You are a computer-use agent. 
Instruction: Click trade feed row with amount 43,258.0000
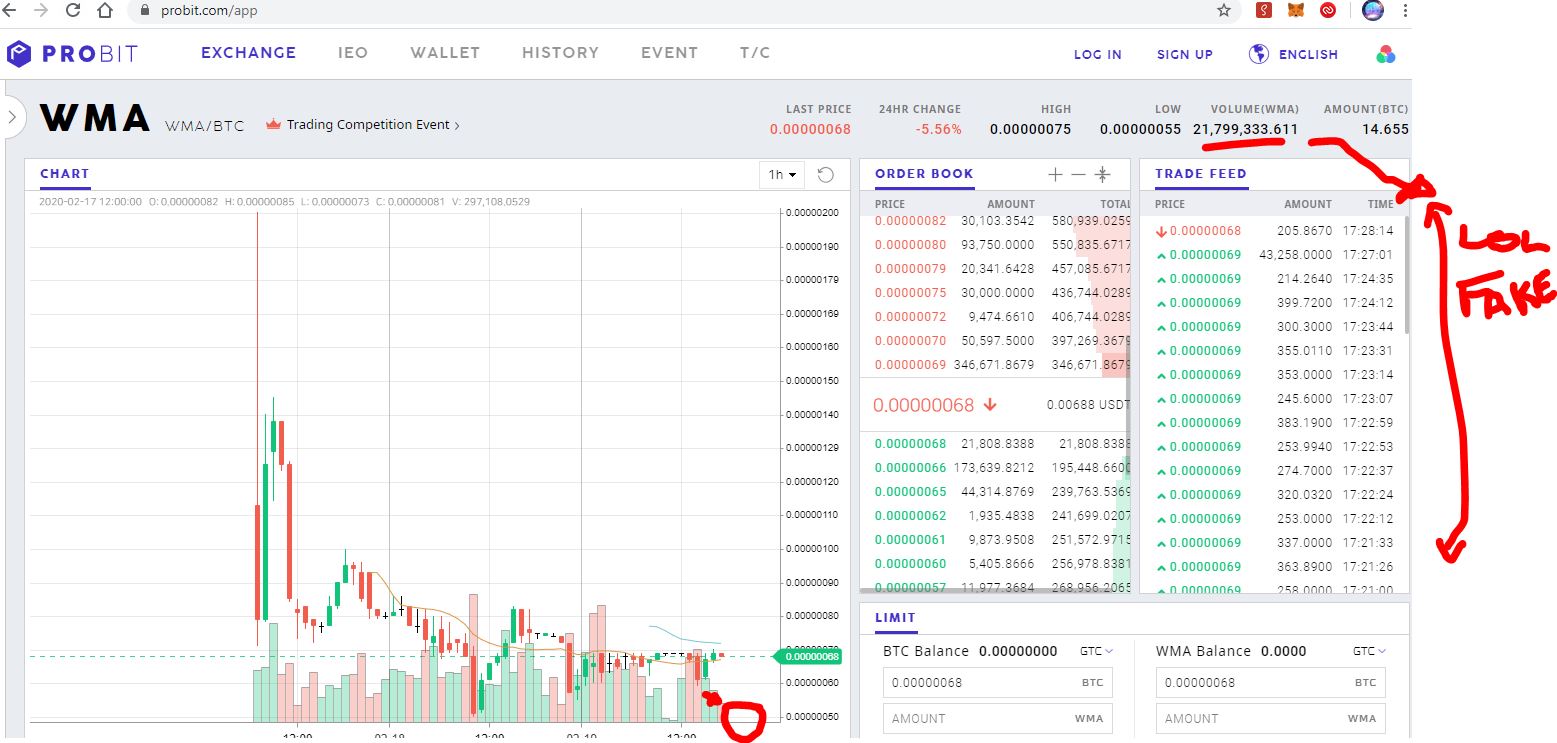click(x=1273, y=255)
